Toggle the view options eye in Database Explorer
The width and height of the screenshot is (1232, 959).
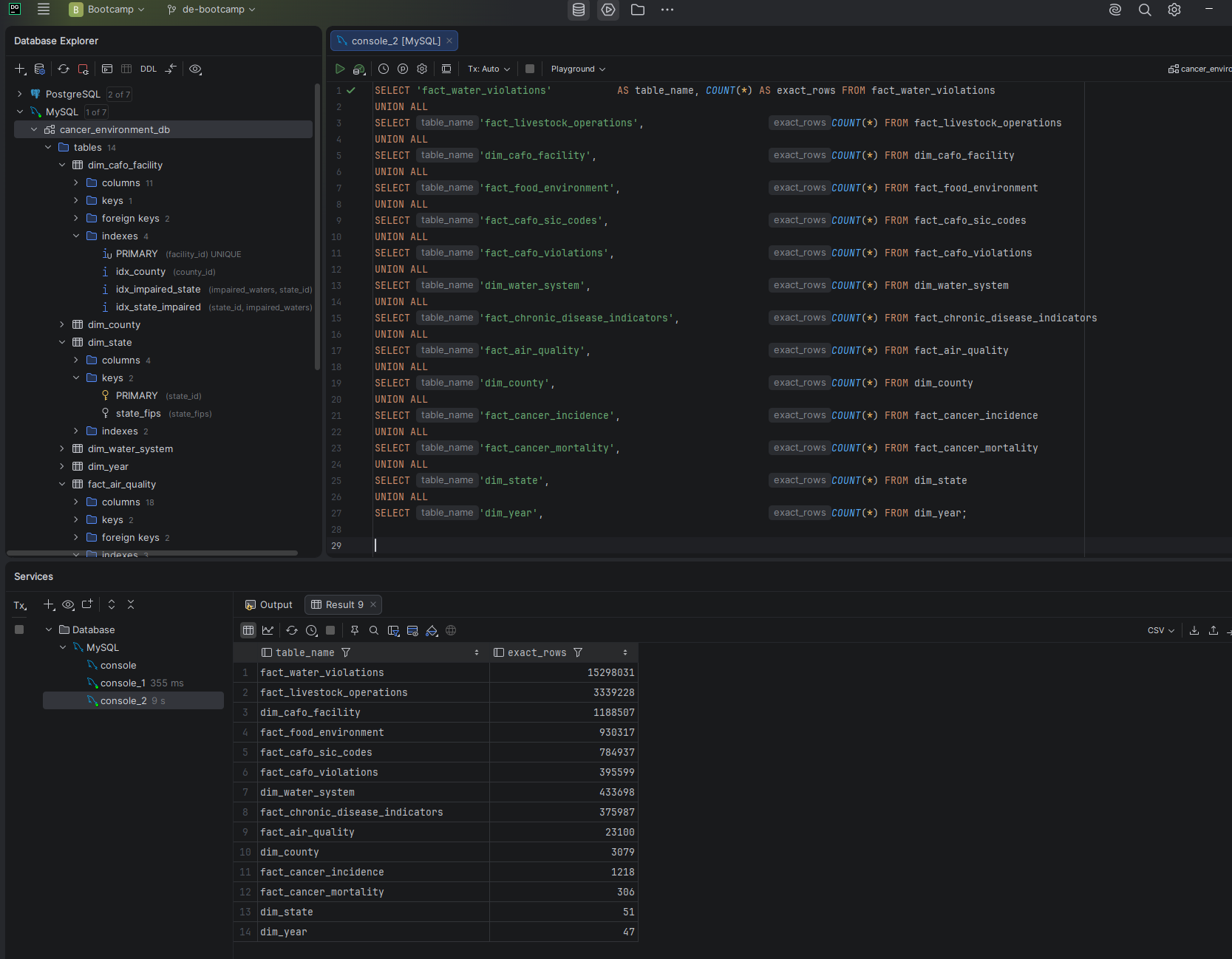click(x=195, y=69)
